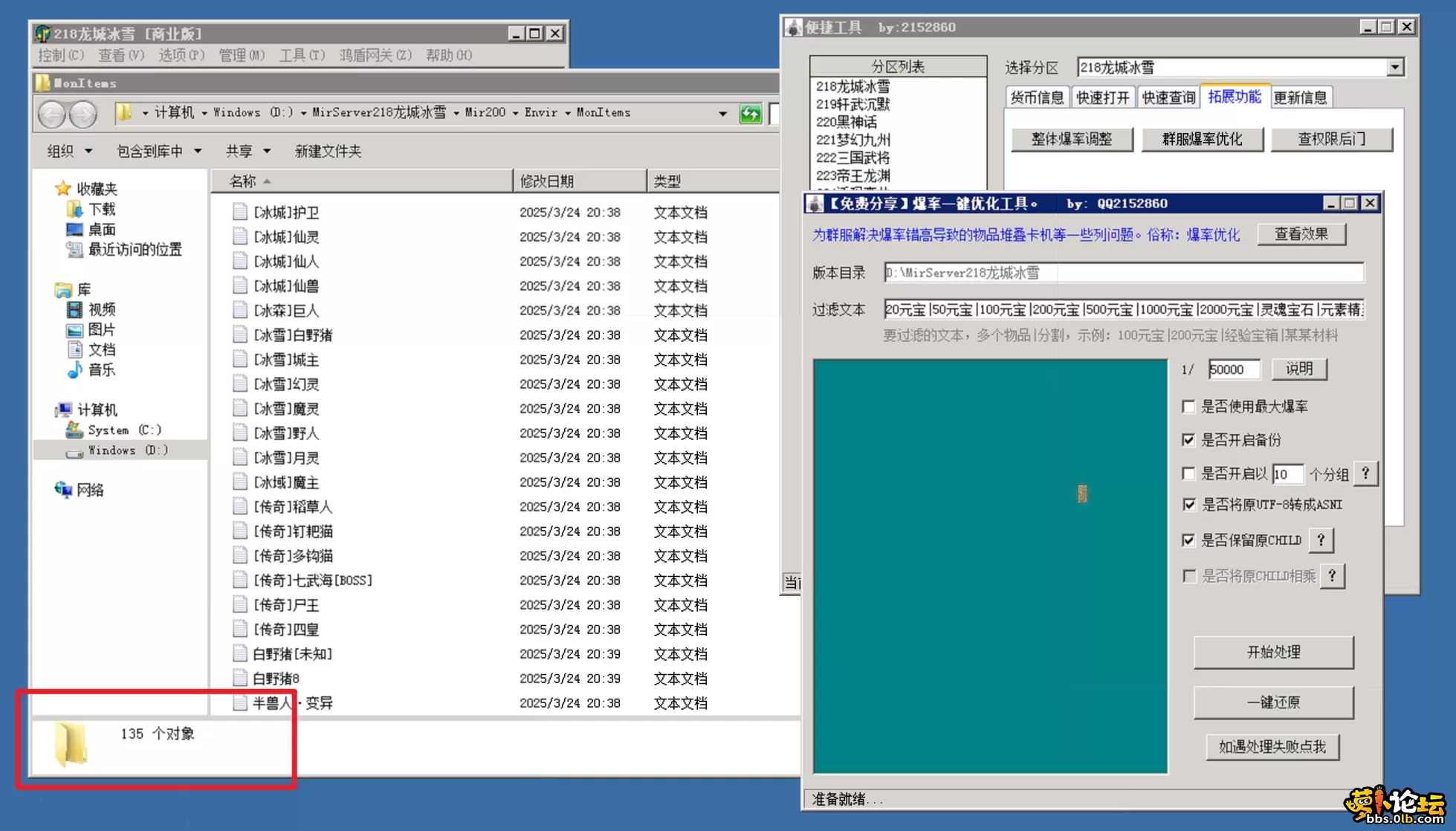Image resolution: width=1456 pixels, height=831 pixels.
Task: Click the 库 libraries icon in sidebar
Action: tap(63, 289)
